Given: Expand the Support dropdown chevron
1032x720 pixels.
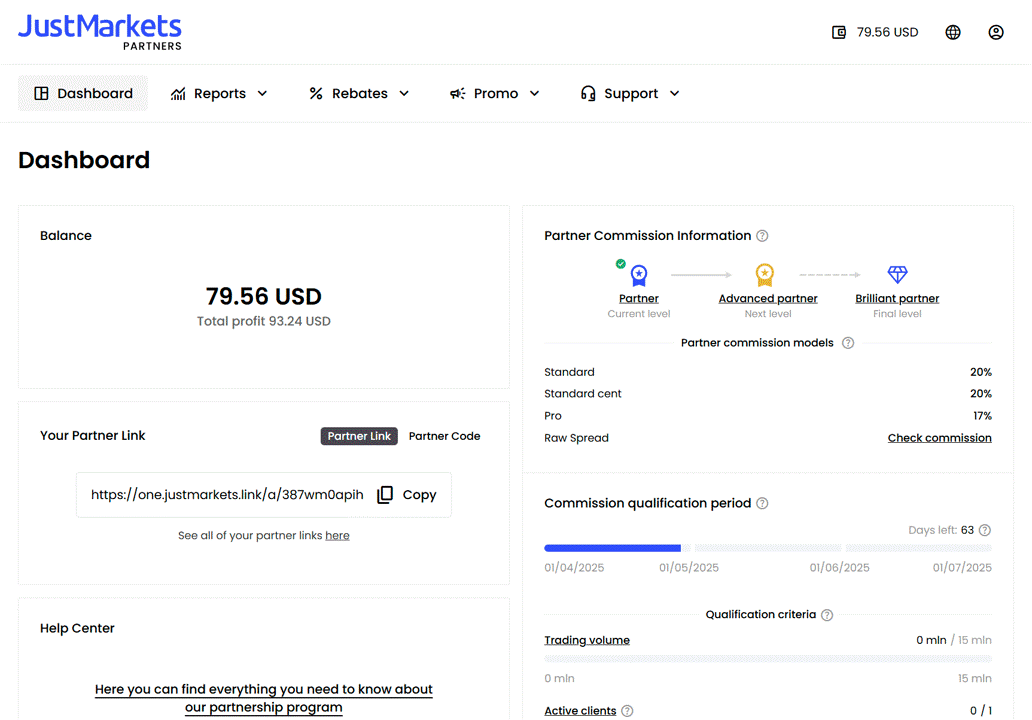Looking at the screenshot, I should (x=675, y=93).
